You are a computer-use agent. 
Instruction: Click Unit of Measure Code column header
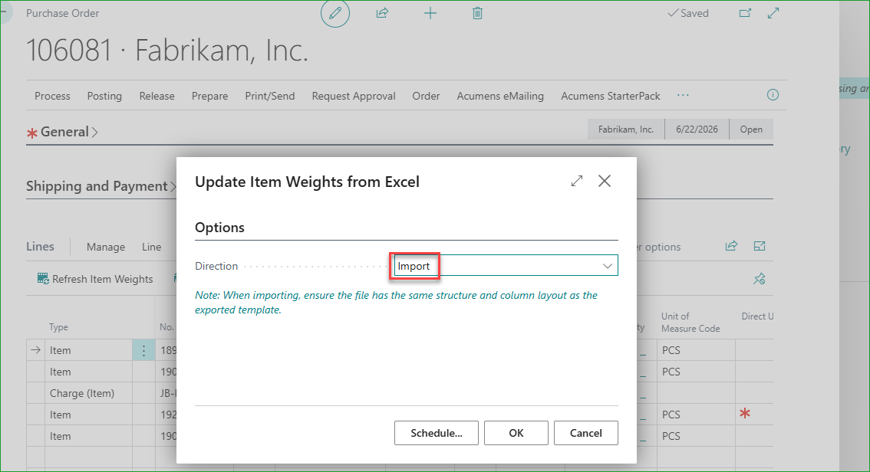click(x=690, y=322)
